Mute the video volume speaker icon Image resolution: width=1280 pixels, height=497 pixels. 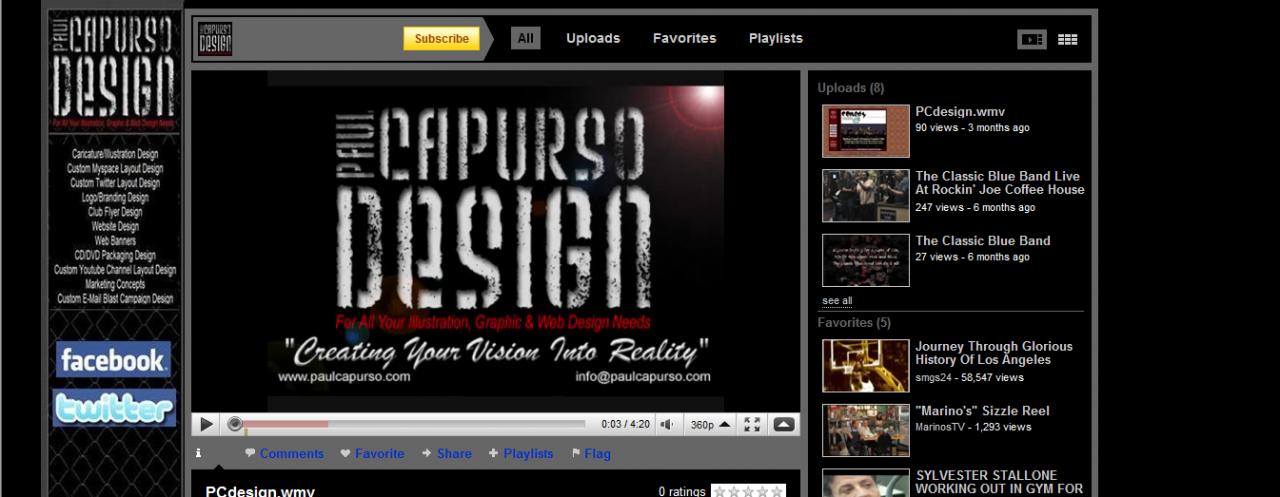[667, 424]
